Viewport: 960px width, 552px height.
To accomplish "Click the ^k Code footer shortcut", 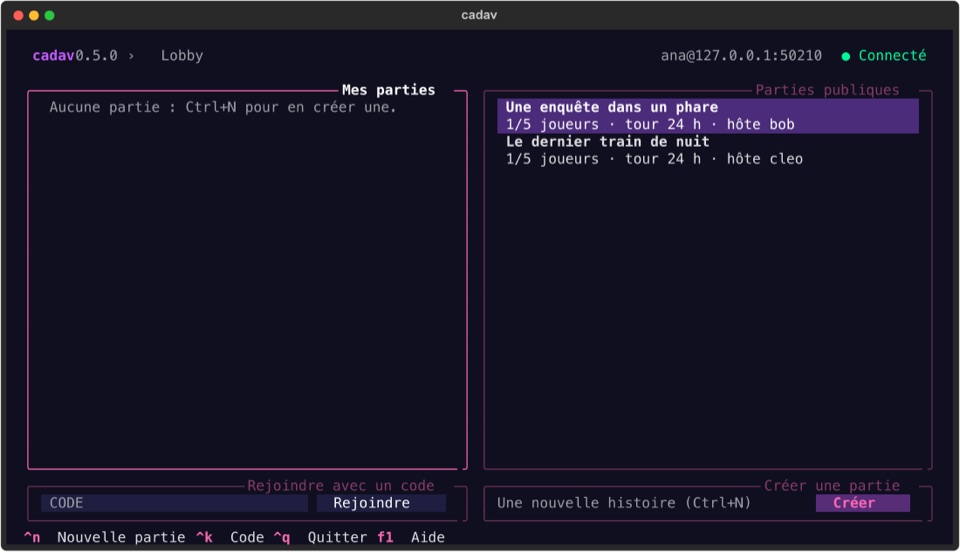I will pyautogui.click(x=230, y=537).
